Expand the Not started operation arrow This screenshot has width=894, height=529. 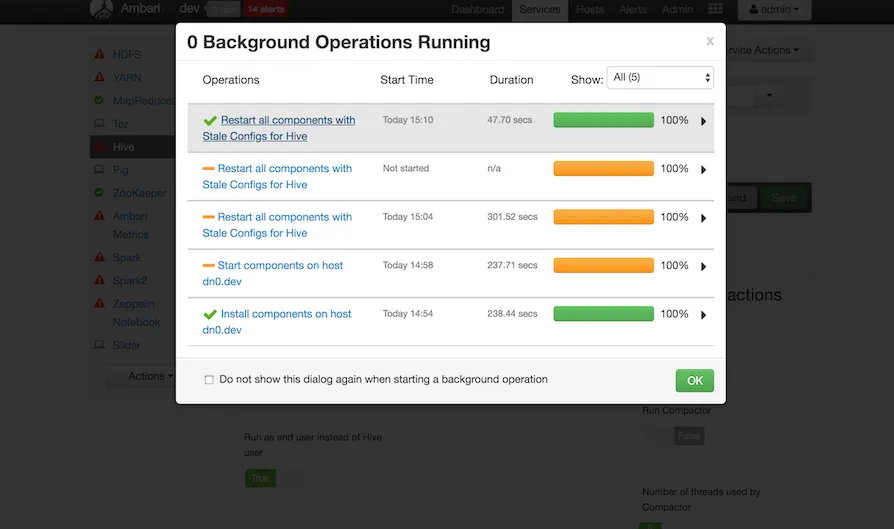704,169
